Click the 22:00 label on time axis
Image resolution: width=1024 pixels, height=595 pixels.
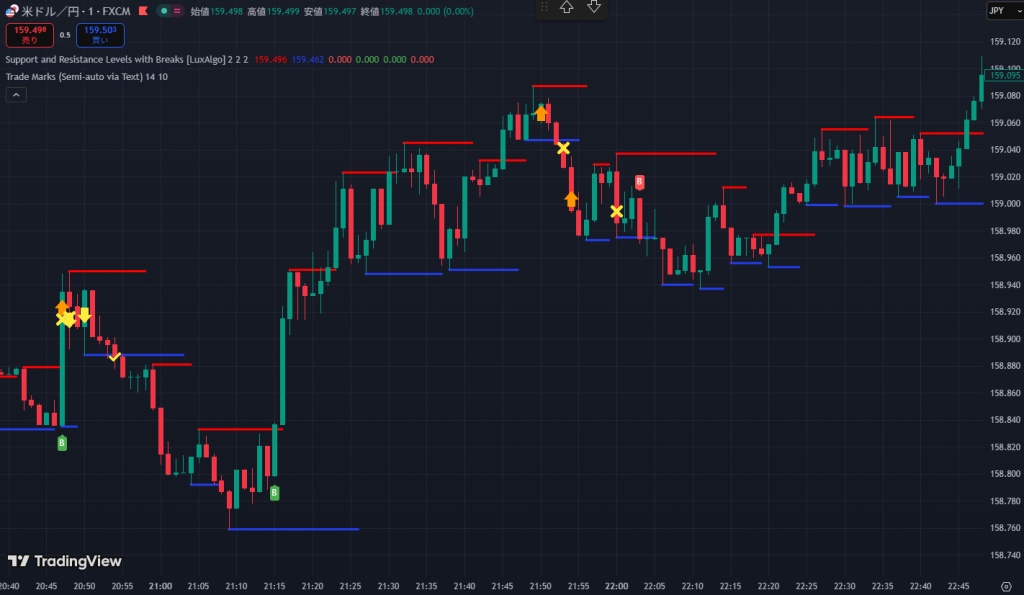[x=616, y=586]
